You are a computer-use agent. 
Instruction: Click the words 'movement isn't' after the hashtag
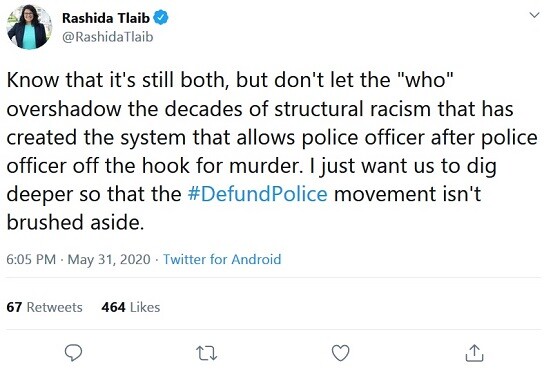pyautogui.click(x=407, y=194)
